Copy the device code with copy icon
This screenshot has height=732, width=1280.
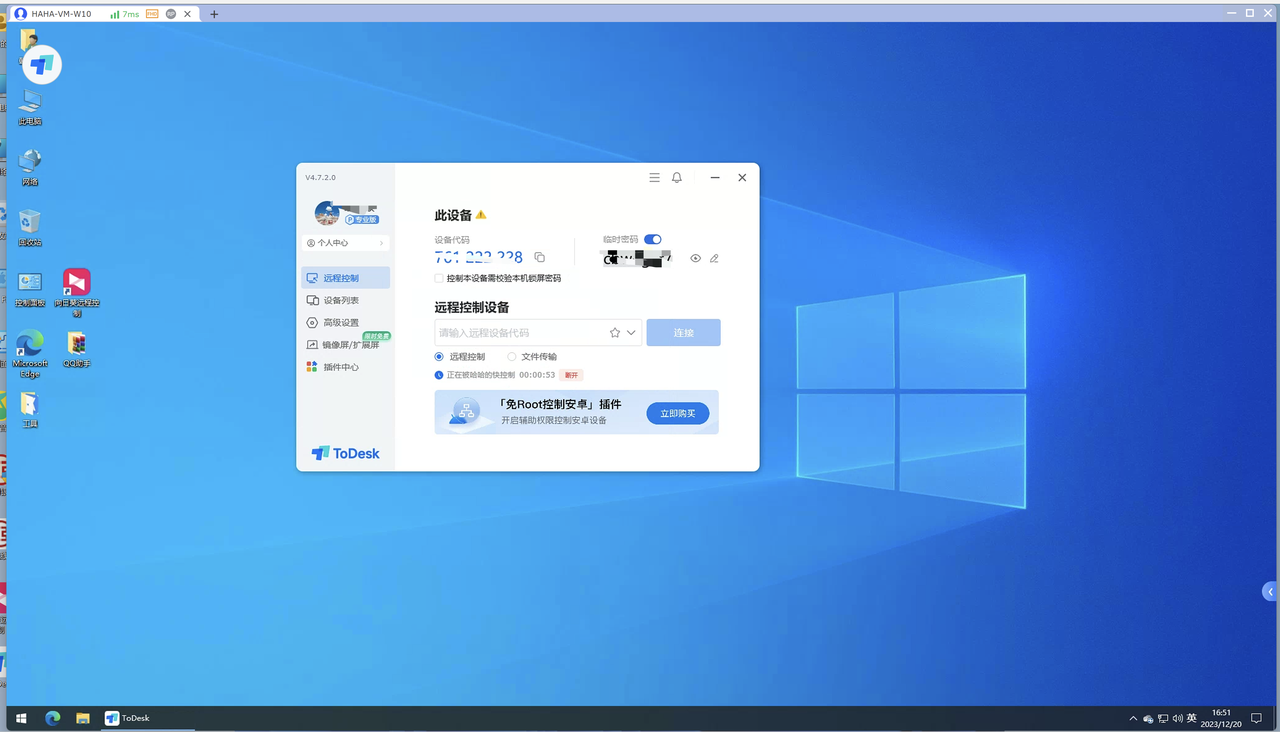point(540,257)
